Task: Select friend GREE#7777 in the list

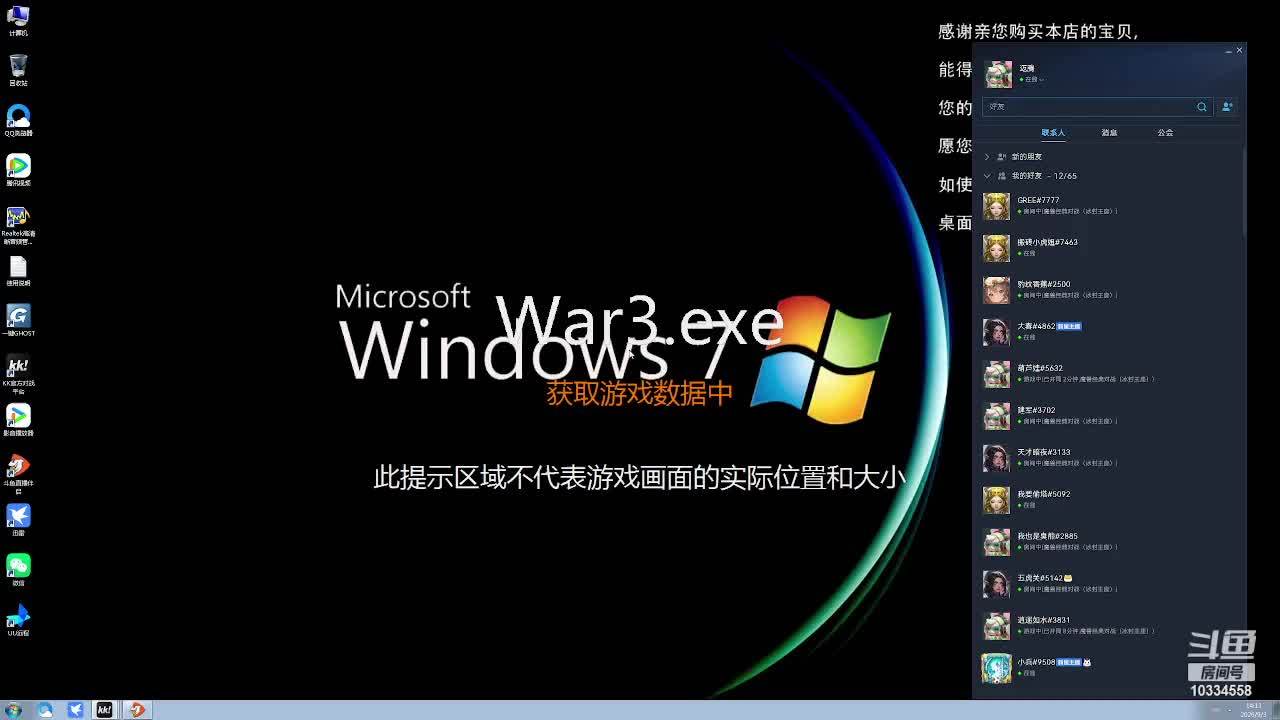Action: tap(1110, 206)
